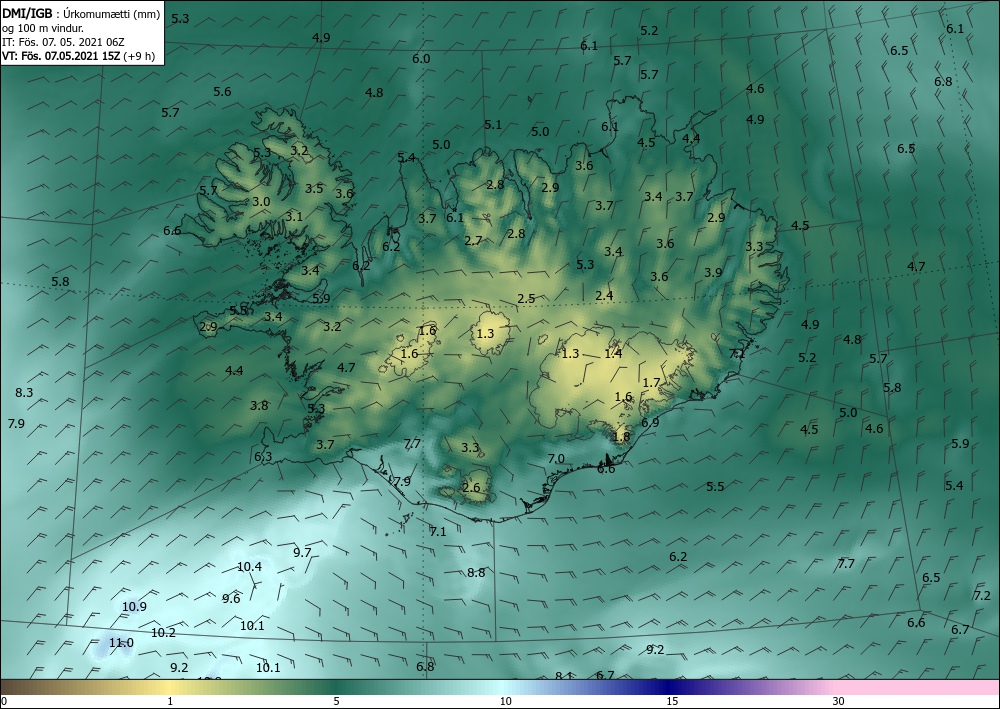This screenshot has width=1000, height=709.
Task: Click the 'DMI/IGB : Úrkomumætti (mm)' legend title
Action: pyautogui.click(x=81, y=14)
